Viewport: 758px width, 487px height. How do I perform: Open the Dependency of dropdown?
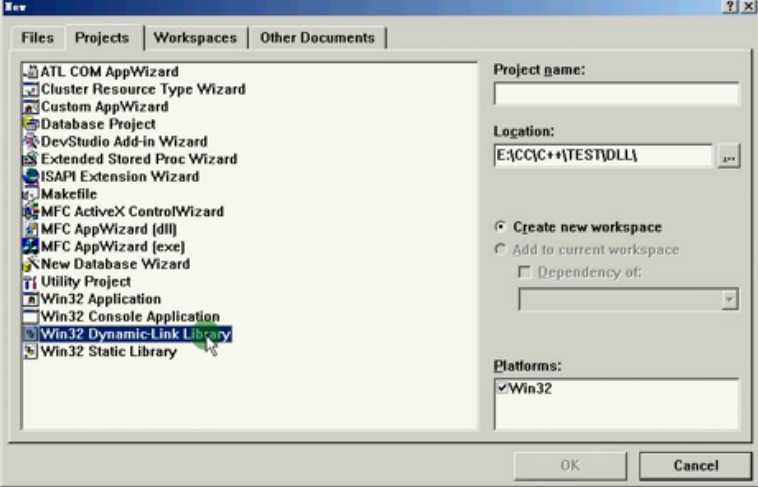click(x=729, y=299)
